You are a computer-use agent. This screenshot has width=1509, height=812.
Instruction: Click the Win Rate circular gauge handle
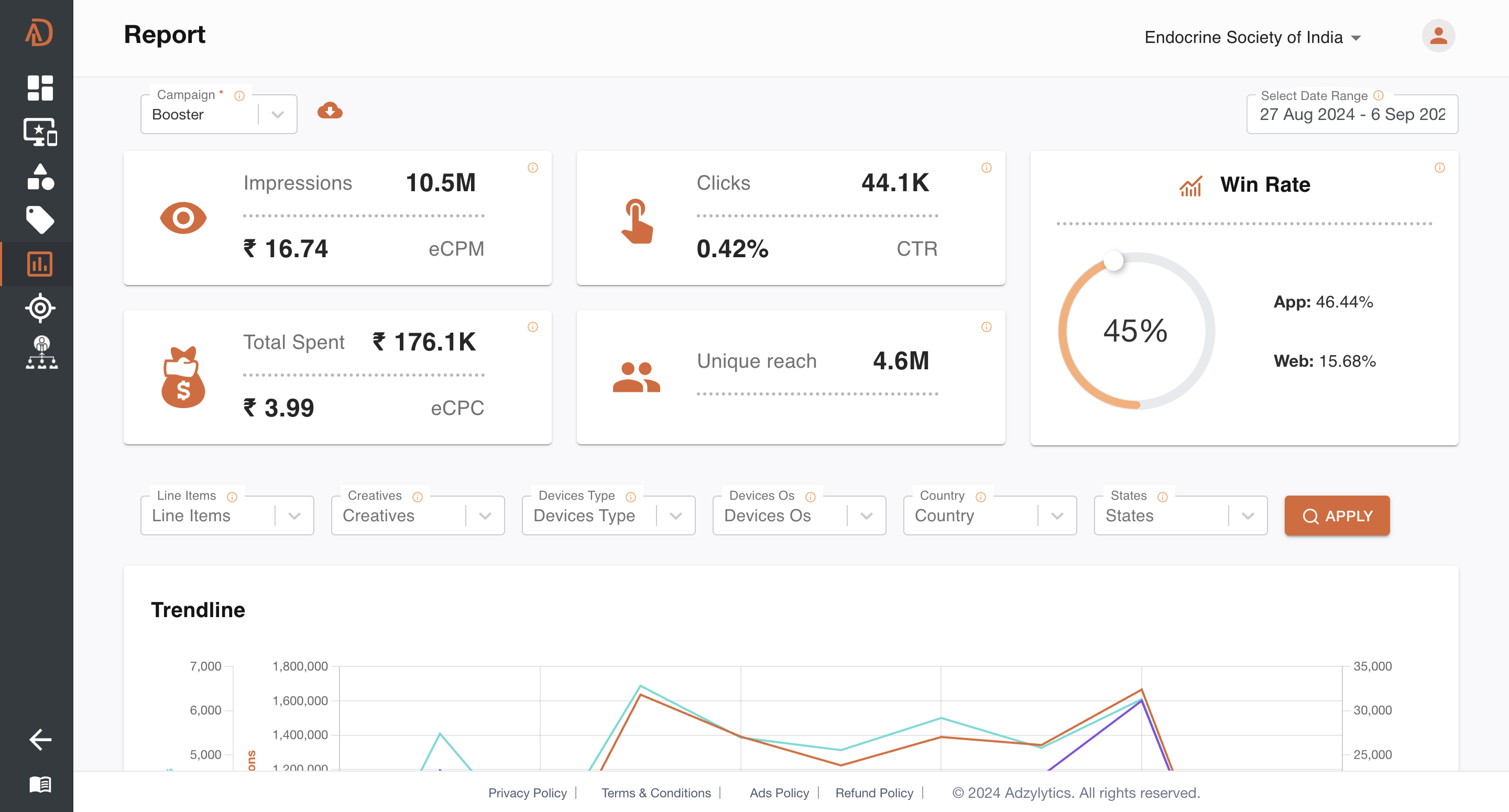[x=1113, y=261]
